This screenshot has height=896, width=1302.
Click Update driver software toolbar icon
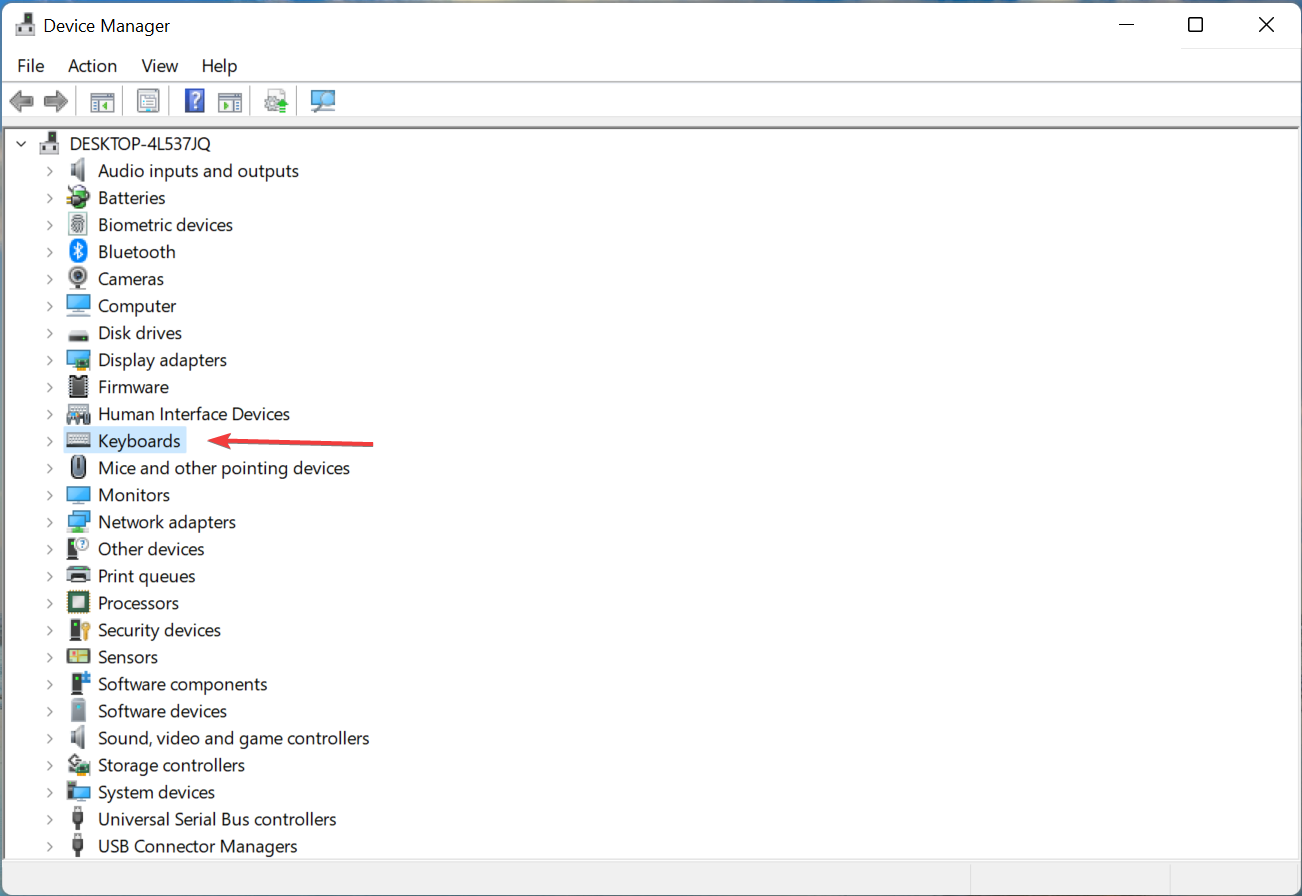click(276, 100)
